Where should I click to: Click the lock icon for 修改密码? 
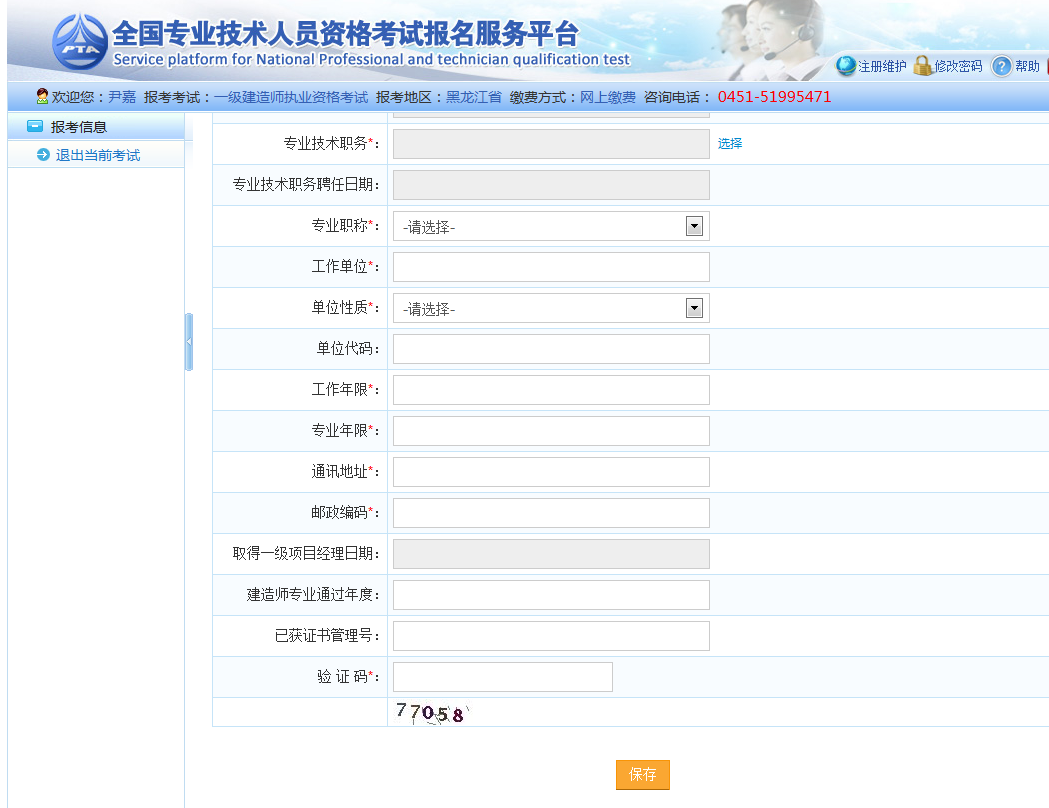point(922,66)
